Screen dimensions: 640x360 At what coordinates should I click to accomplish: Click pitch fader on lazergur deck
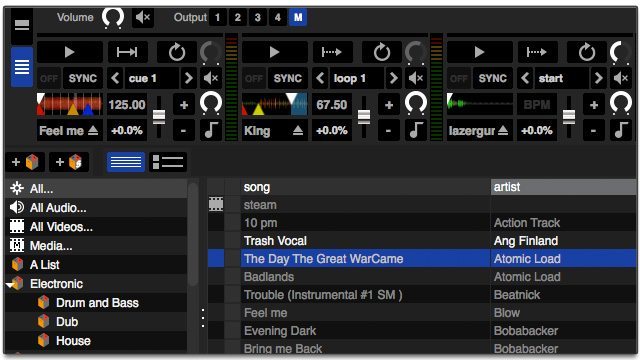pos(569,117)
